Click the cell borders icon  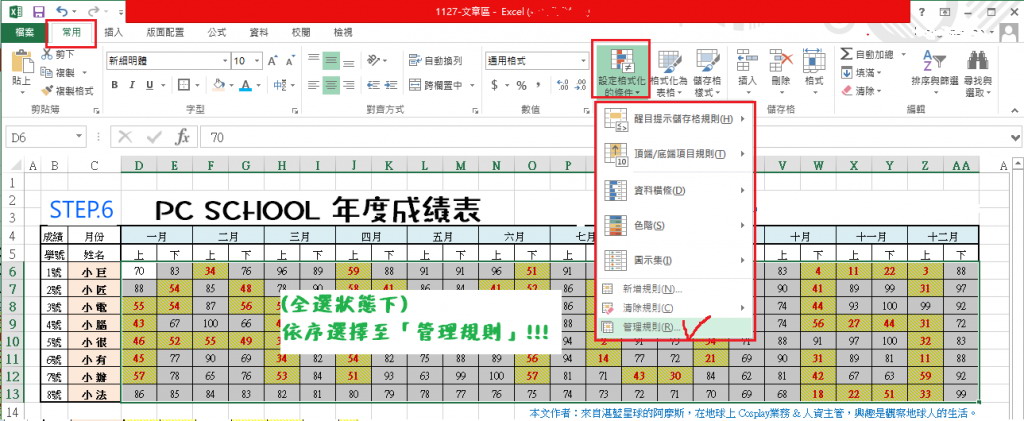point(184,85)
